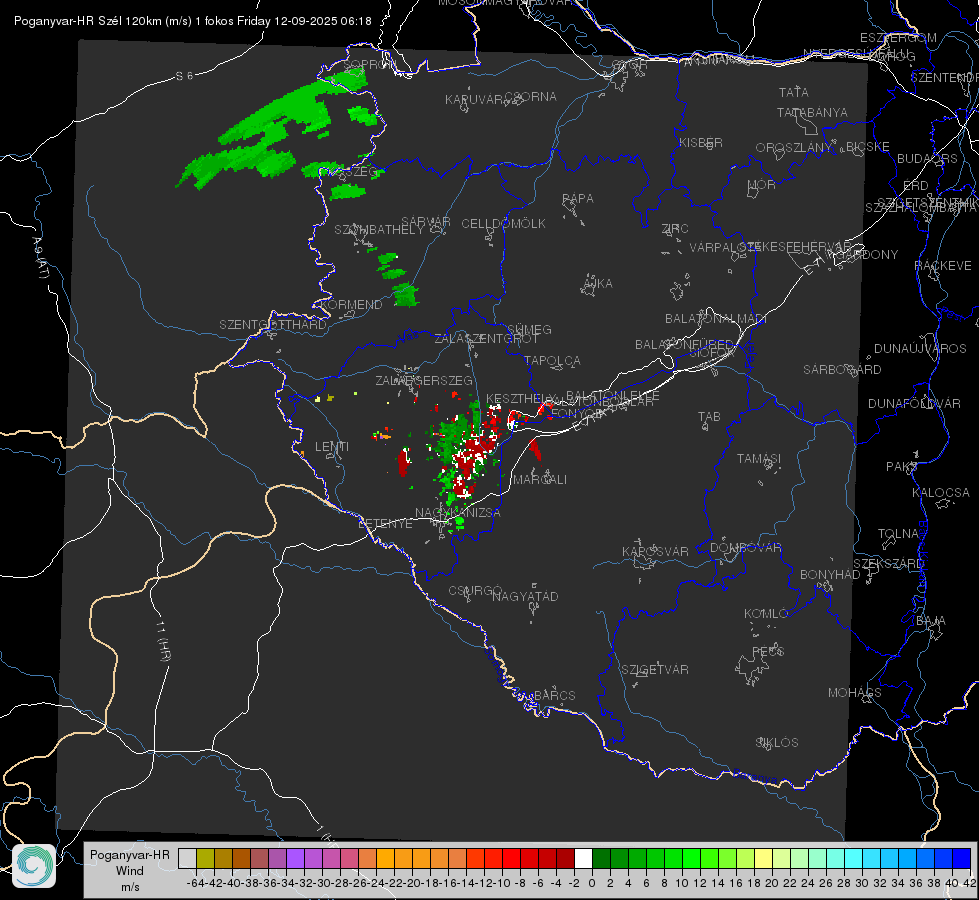Pick the gray swatch at the legend's start
Screen dimensions: 979x900
tap(187, 859)
